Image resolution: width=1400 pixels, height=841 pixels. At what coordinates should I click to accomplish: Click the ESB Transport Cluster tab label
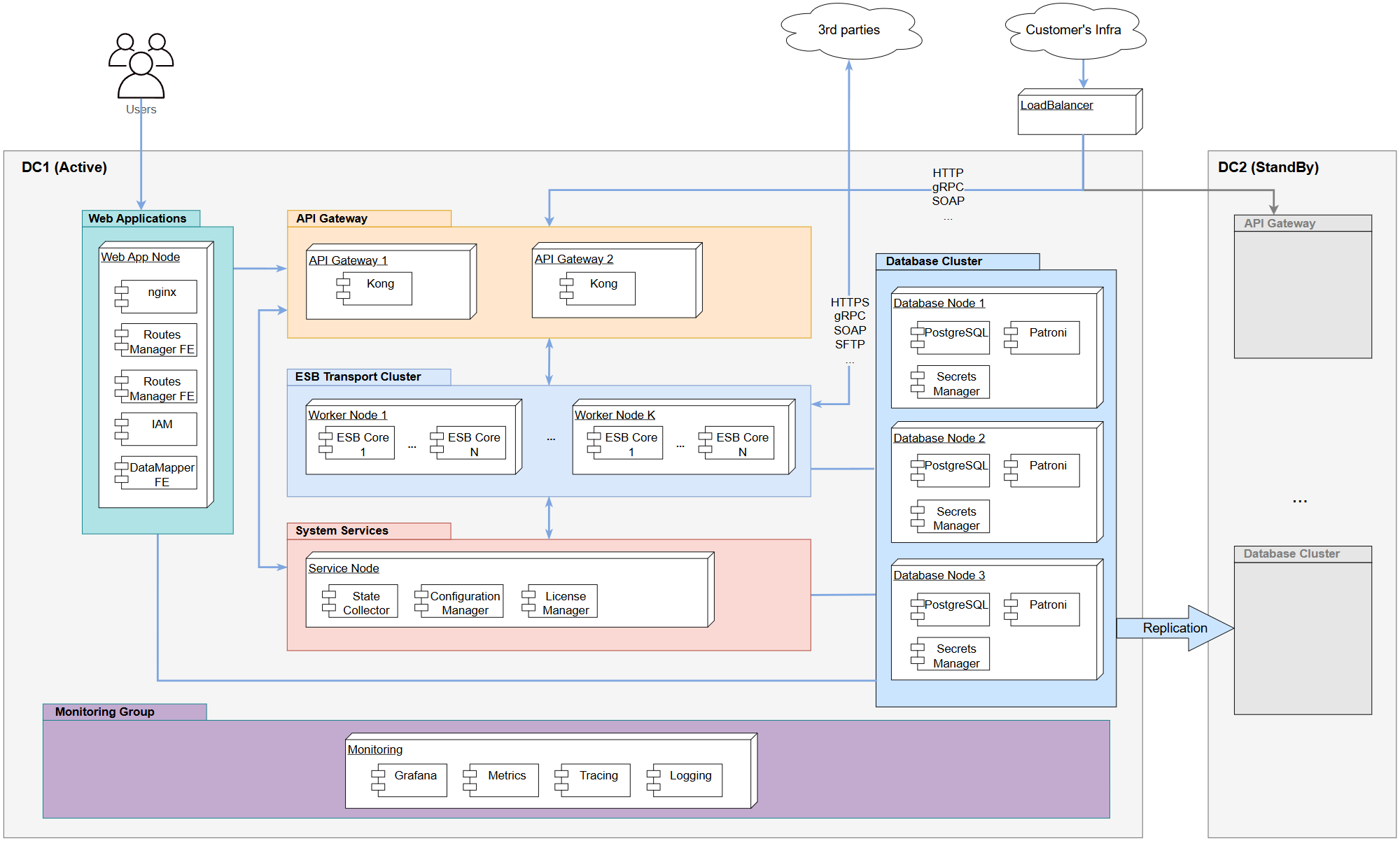(358, 376)
